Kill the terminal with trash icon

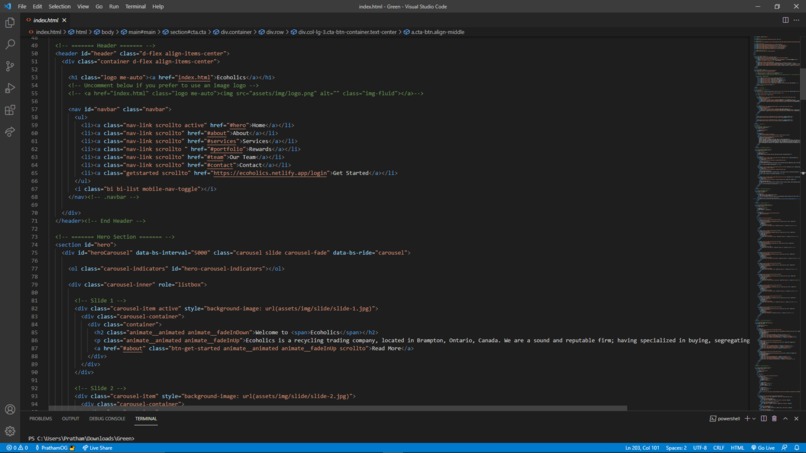(x=775, y=419)
